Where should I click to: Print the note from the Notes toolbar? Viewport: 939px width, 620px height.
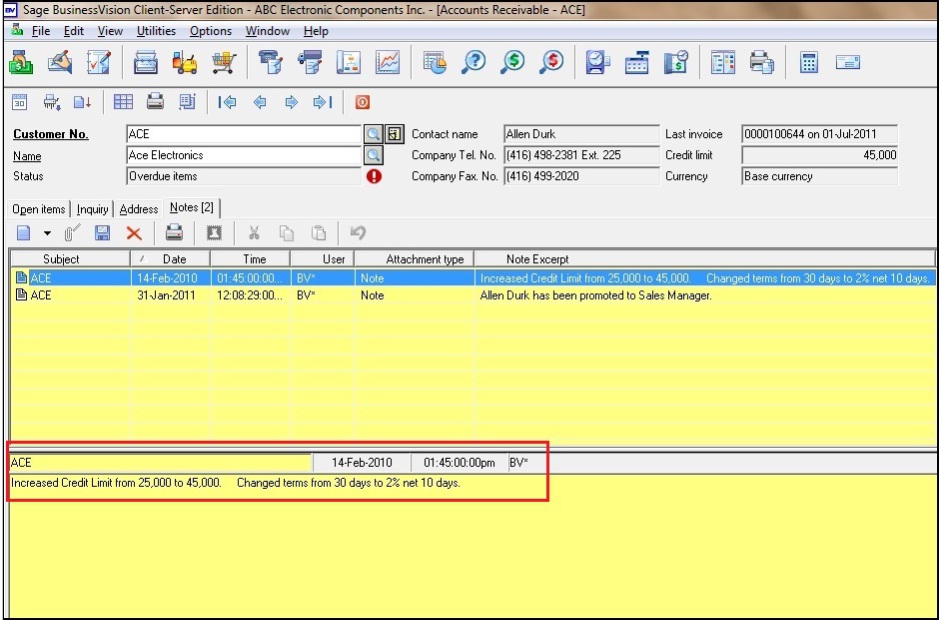pos(174,233)
